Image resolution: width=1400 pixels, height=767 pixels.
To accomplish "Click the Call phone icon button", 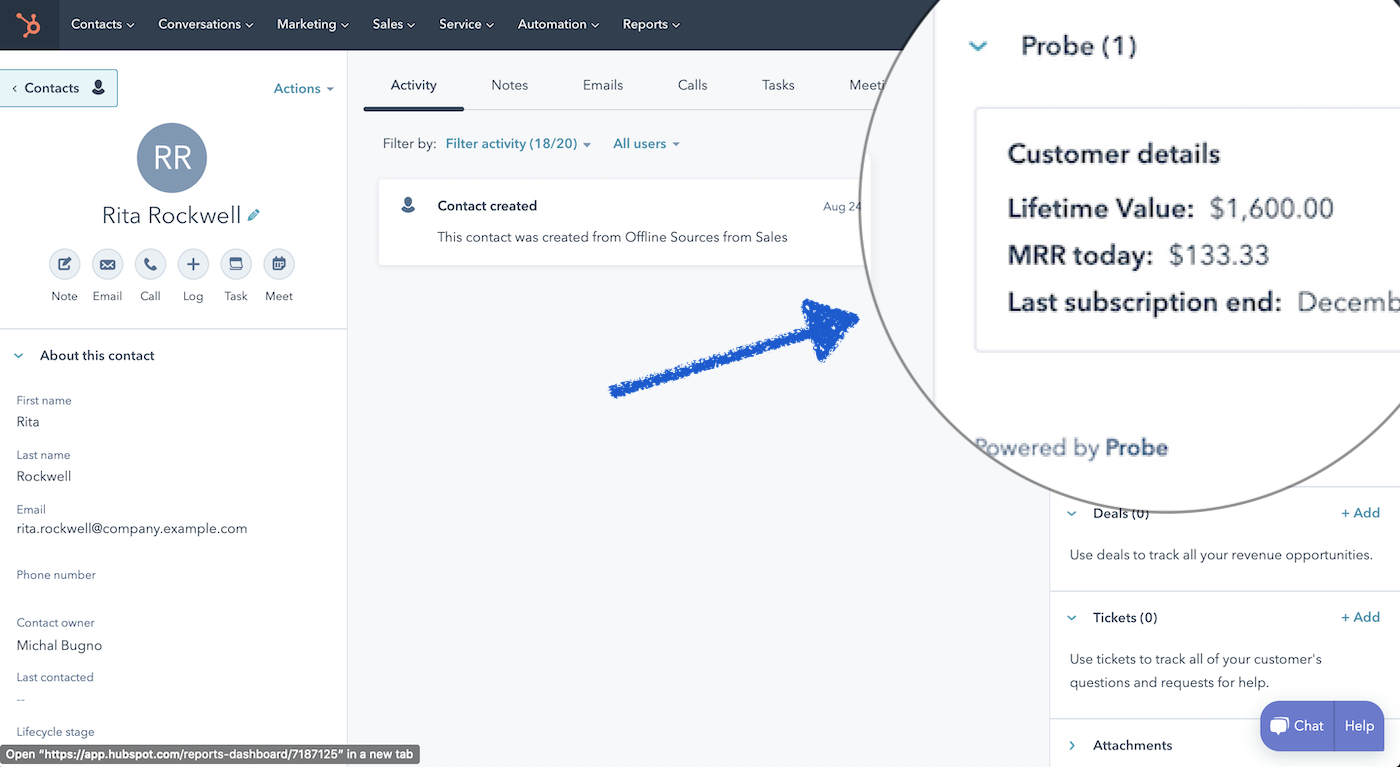I will [x=150, y=265].
